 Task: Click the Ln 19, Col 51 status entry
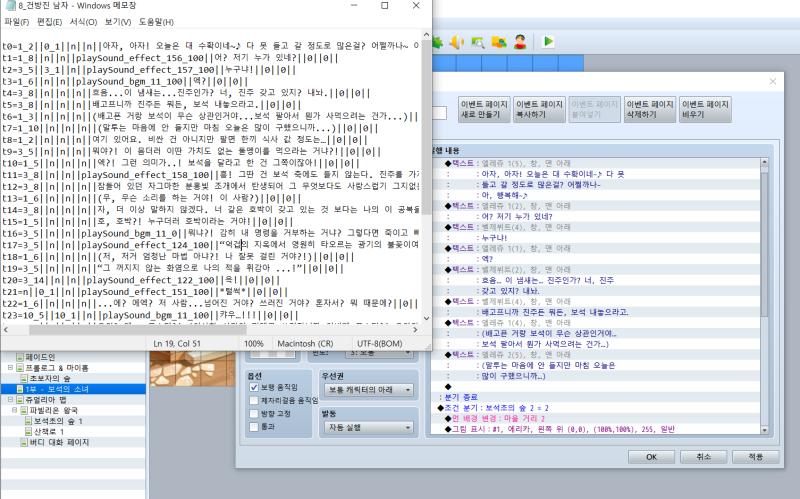pos(178,343)
